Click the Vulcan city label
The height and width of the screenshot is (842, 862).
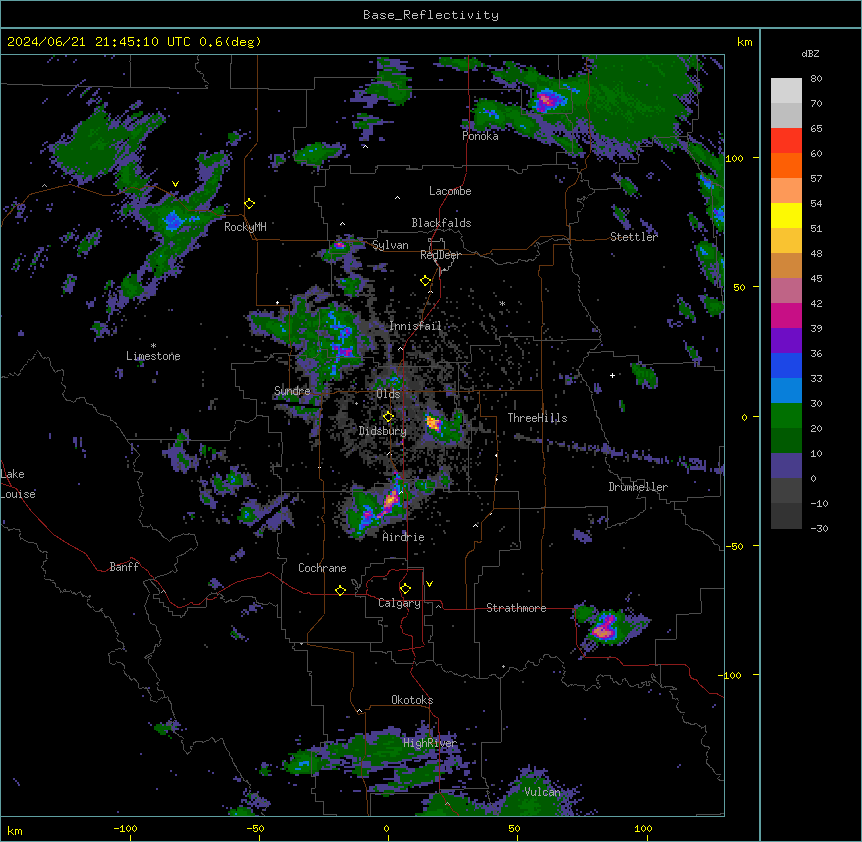543,792
